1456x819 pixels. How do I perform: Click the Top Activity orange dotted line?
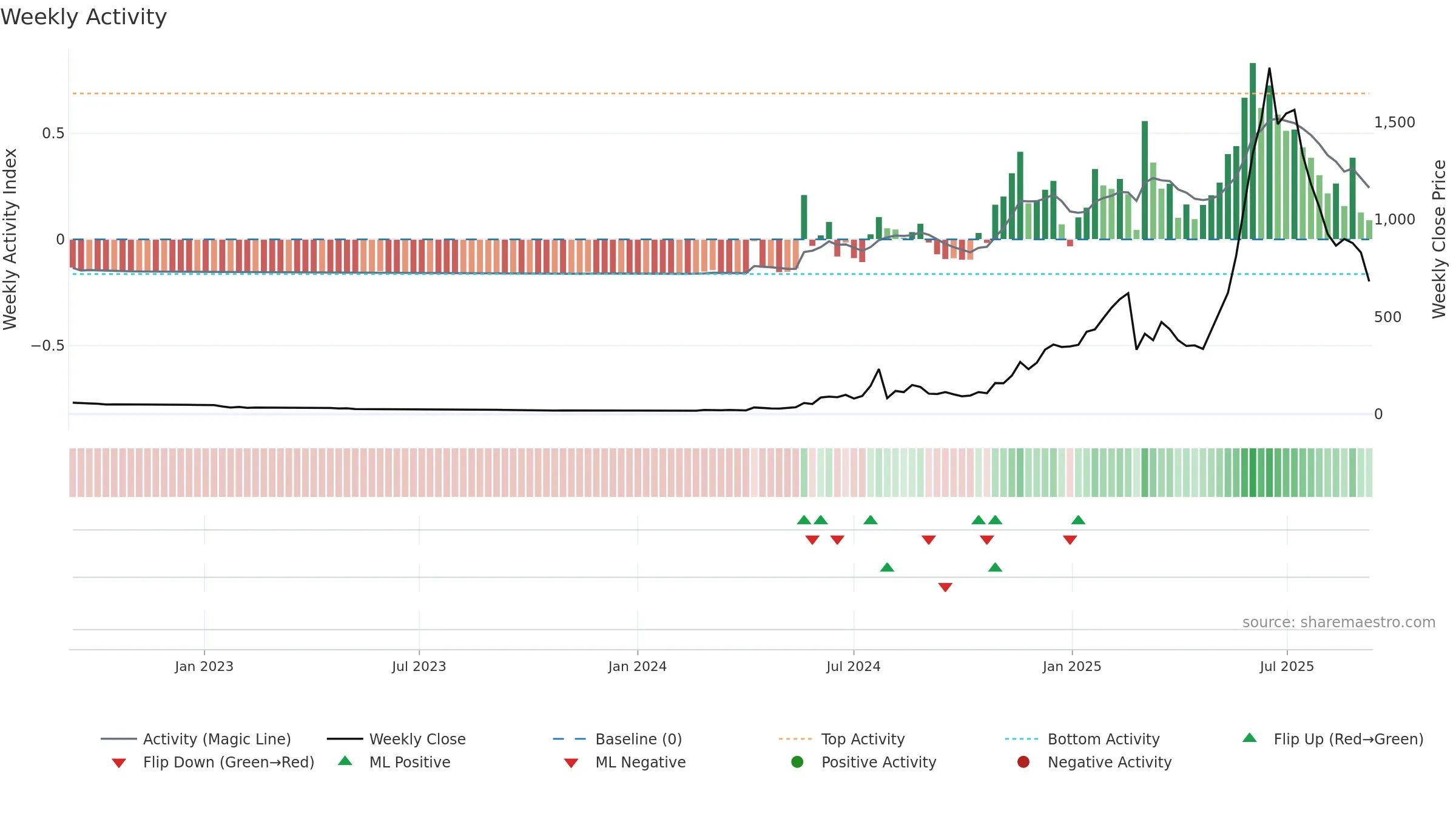(x=721, y=93)
